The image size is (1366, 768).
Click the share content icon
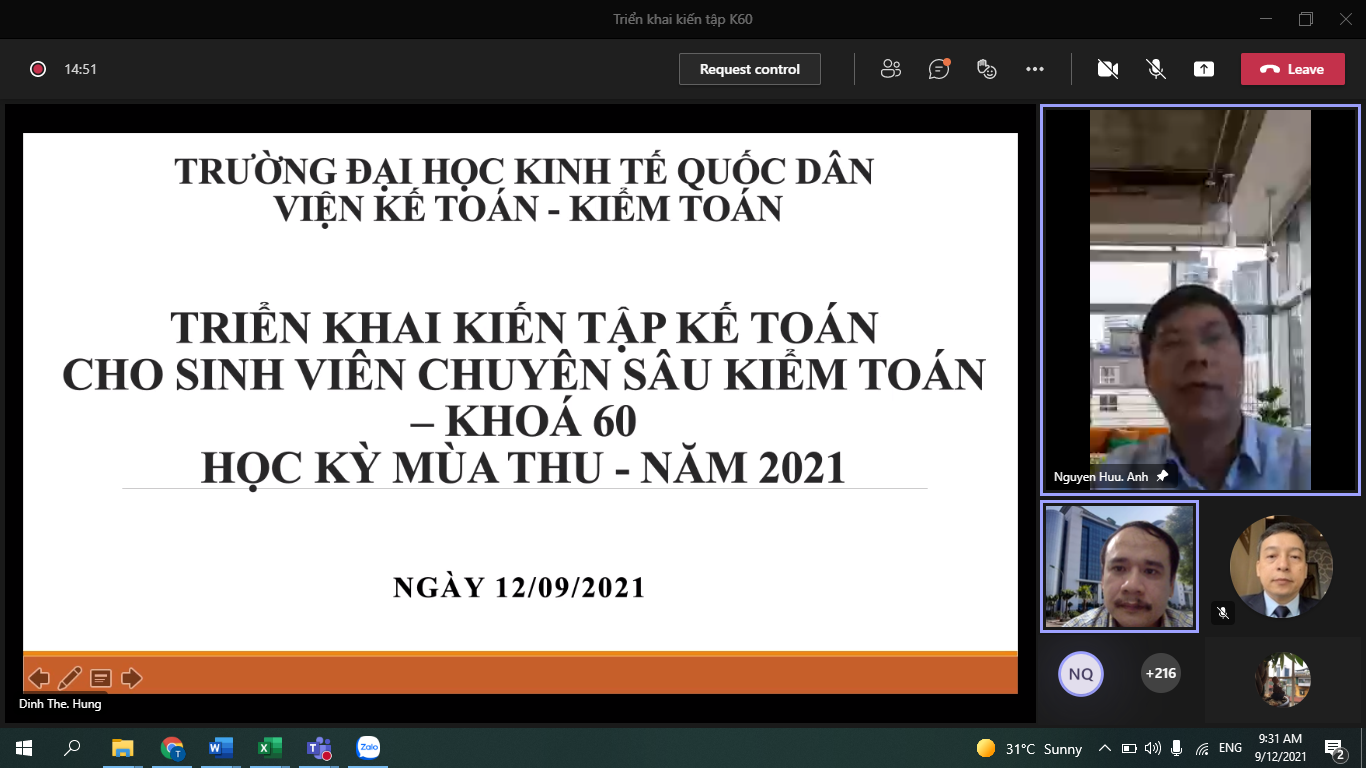1204,69
